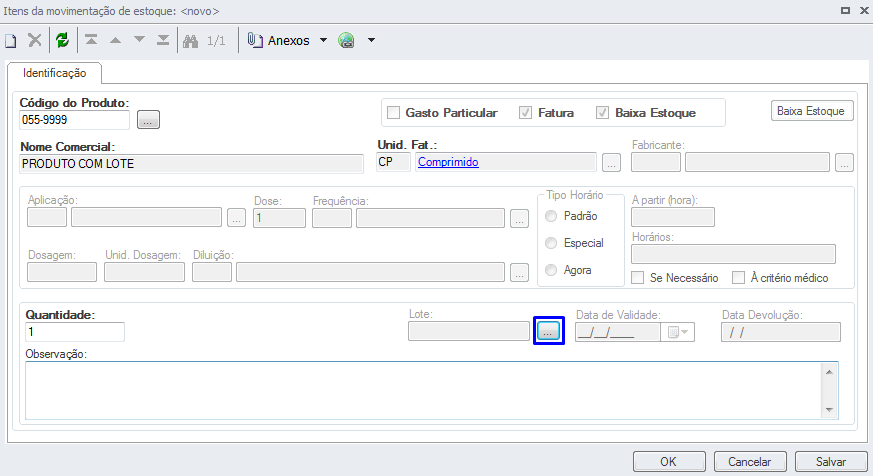Click the Anexos paperclip icon
Viewport: 873px width, 476px height.
pyautogui.click(x=254, y=40)
